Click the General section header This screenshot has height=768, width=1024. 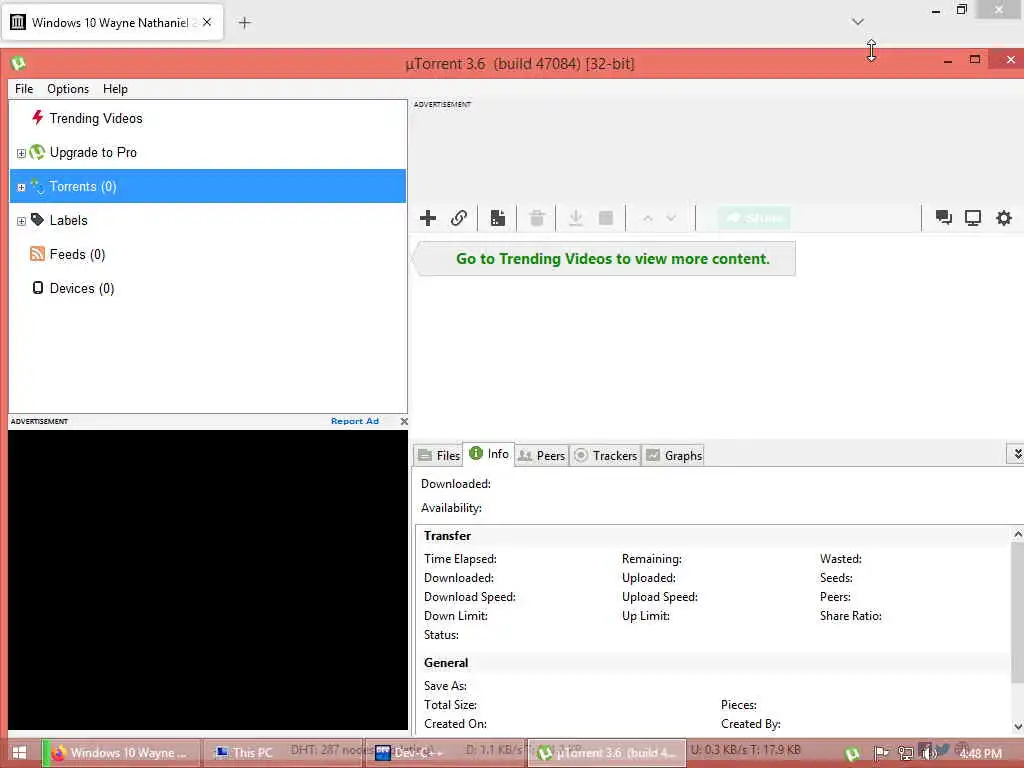click(x=446, y=663)
